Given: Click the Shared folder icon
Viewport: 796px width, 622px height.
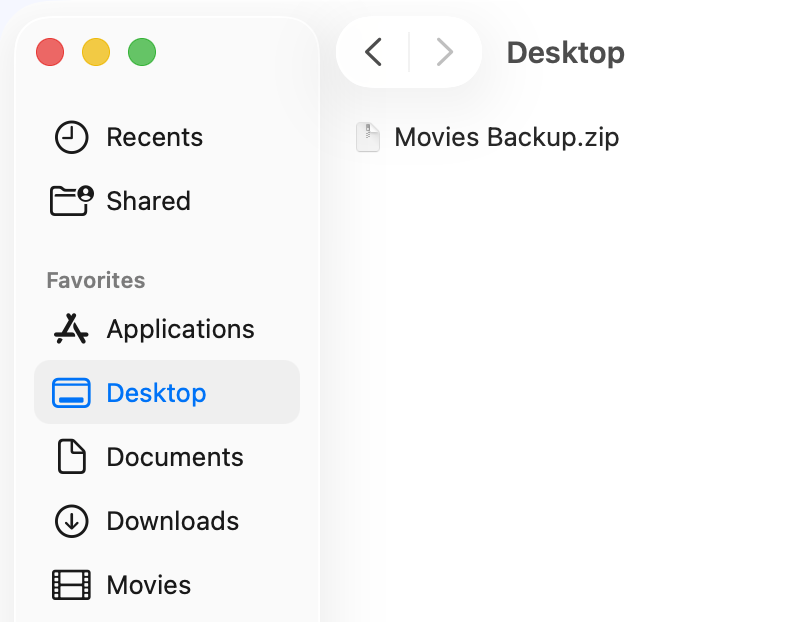Looking at the screenshot, I should [71, 201].
